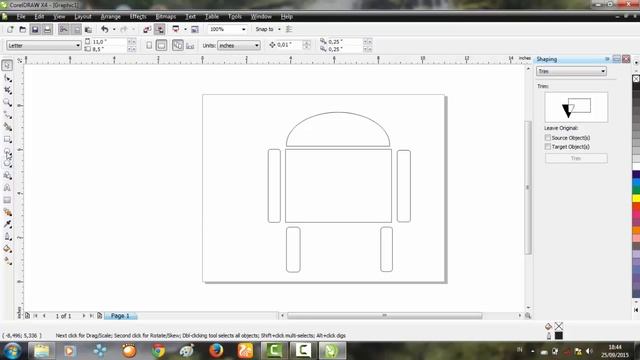Click the Save icon in toolbar
This screenshot has height=360, width=640.
pos(35,29)
